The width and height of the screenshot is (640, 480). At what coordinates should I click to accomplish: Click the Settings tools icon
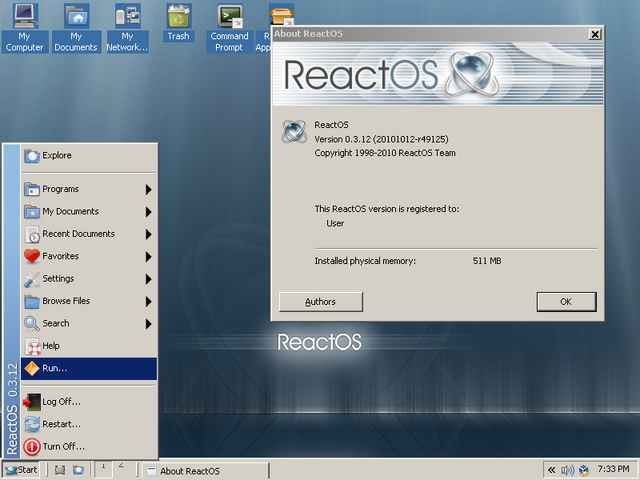32,279
